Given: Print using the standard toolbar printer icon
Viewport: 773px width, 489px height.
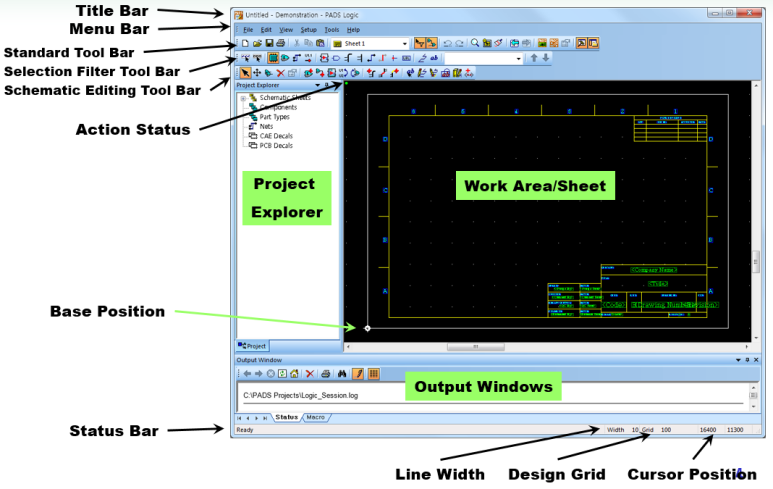Looking at the screenshot, I should click(281, 43).
